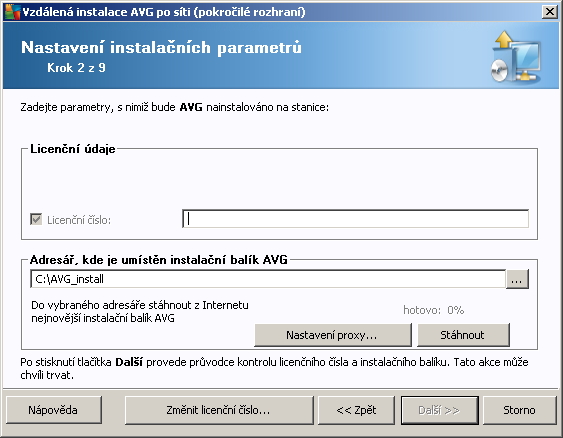
Task: Open Nápověda help
Action: pos(54,410)
